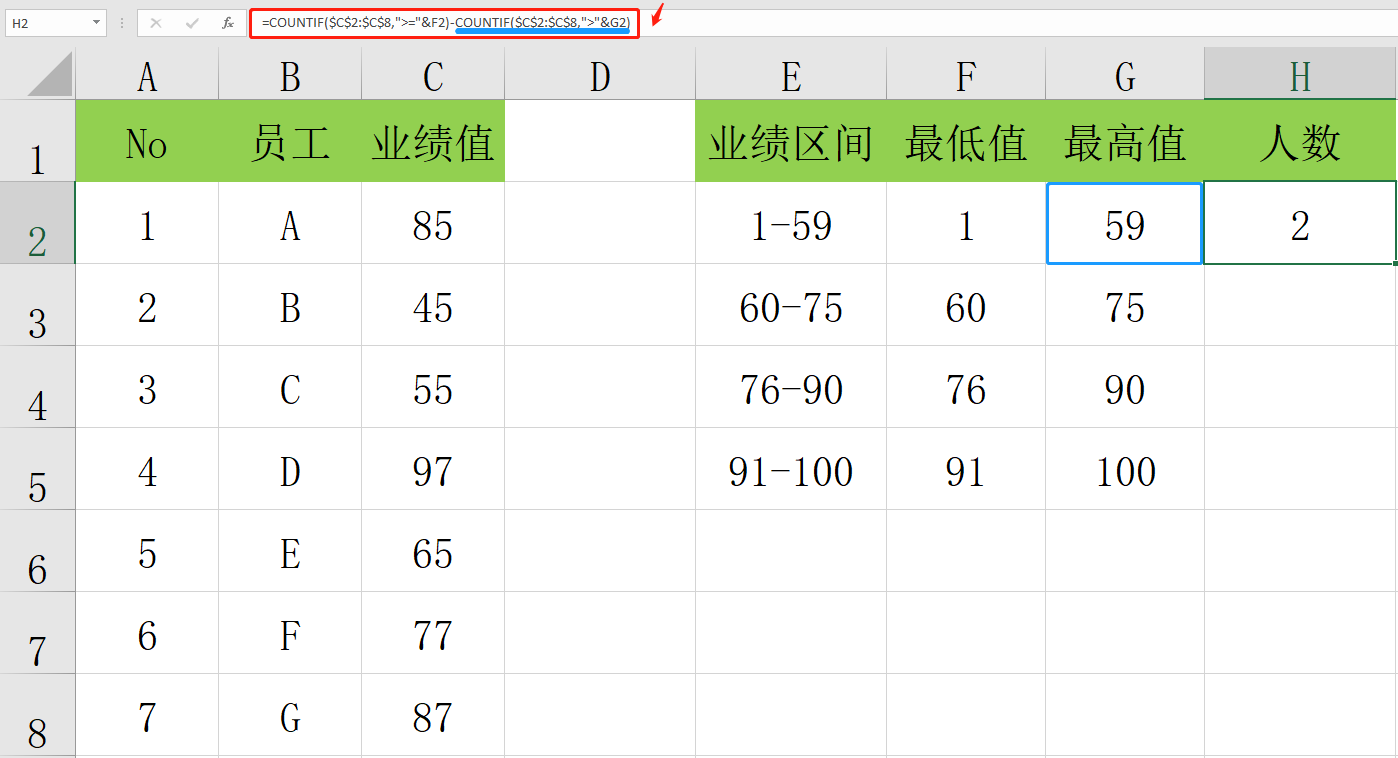Select cell containing 85
This screenshot has height=758, width=1398.
pos(433,223)
